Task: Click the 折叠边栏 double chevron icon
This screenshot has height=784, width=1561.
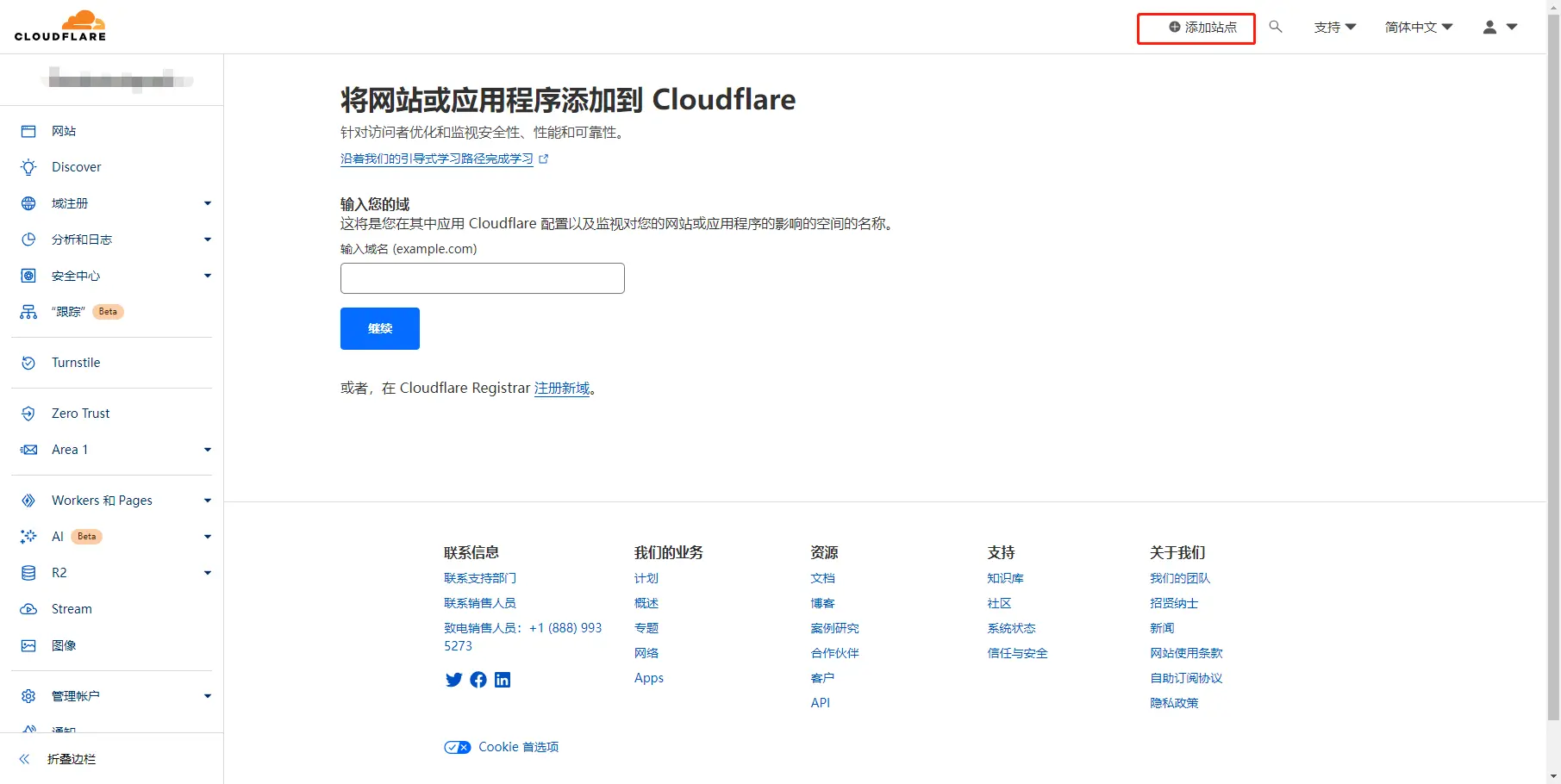Action: pyautogui.click(x=25, y=759)
